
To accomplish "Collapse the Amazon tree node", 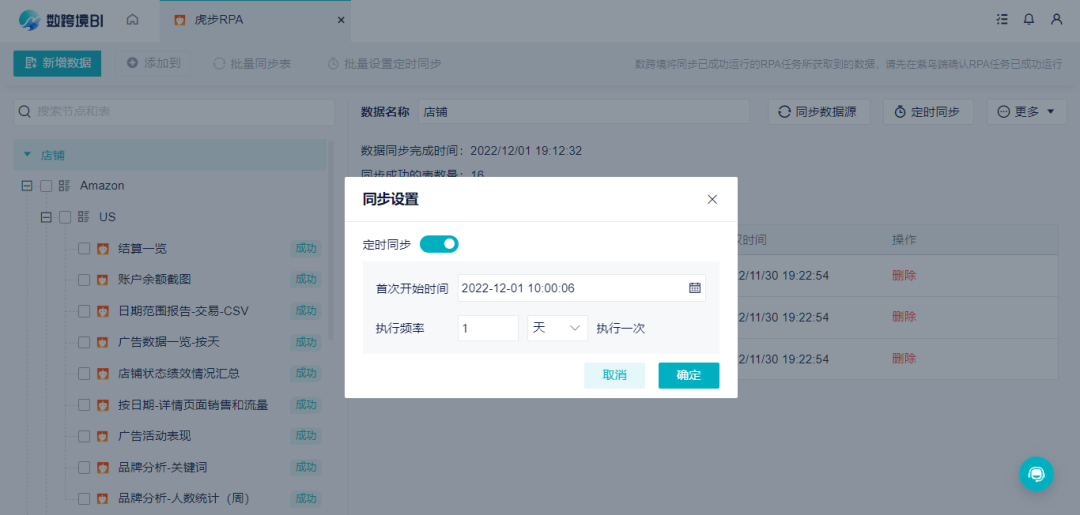I will point(27,186).
